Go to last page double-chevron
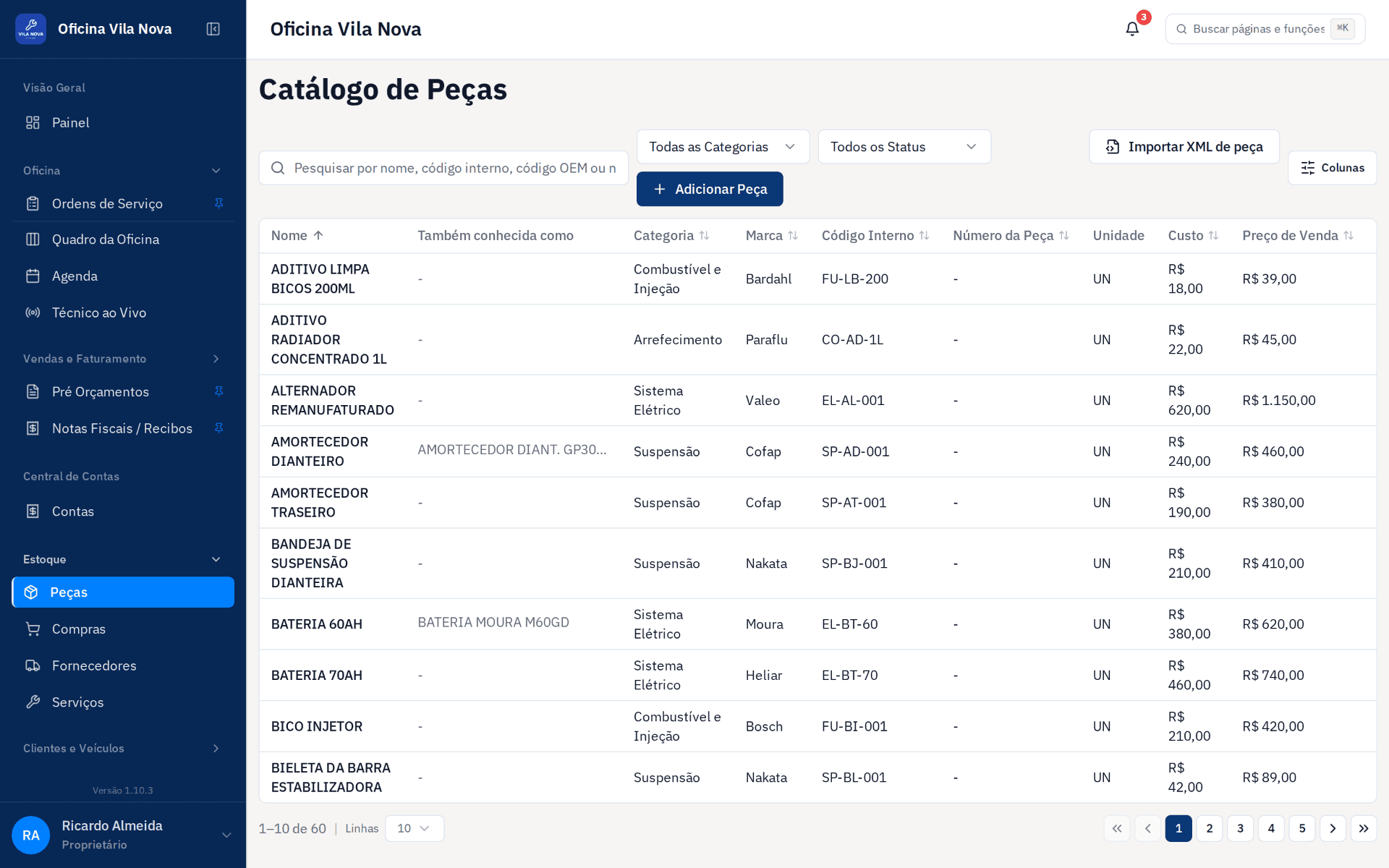Viewport: 1389px width, 868px height. tap(1364, 828)
